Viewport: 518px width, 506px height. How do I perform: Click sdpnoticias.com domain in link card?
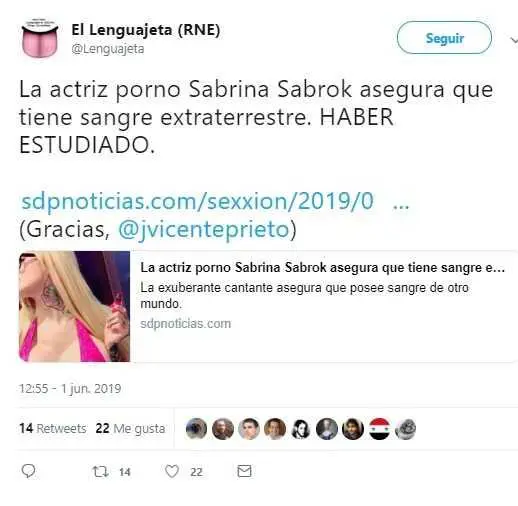pyautogui.click(x=186, y=324)
